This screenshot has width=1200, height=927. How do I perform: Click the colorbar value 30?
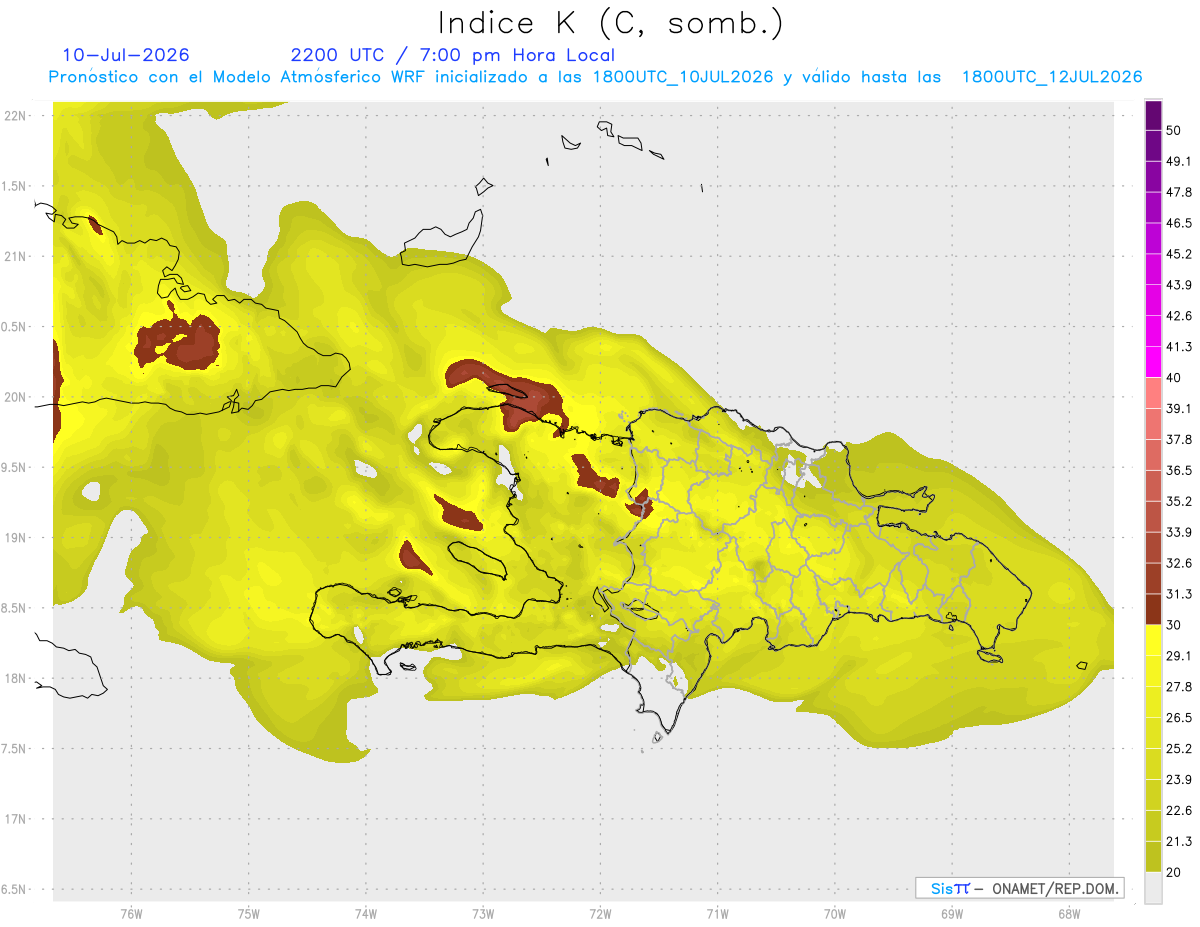(1175, 625)
